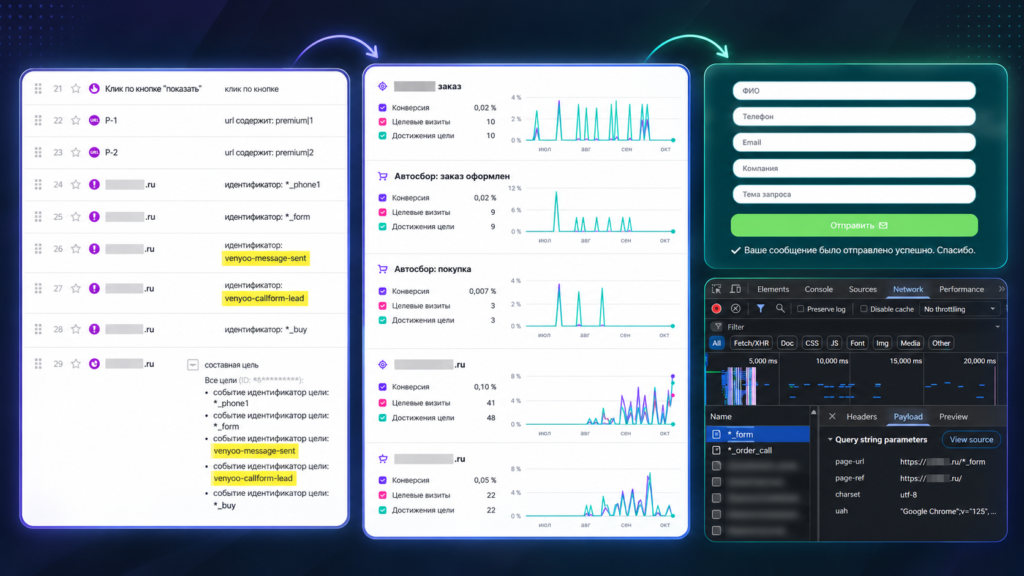Open the network search magnifier icon

(x=780, y=308)
